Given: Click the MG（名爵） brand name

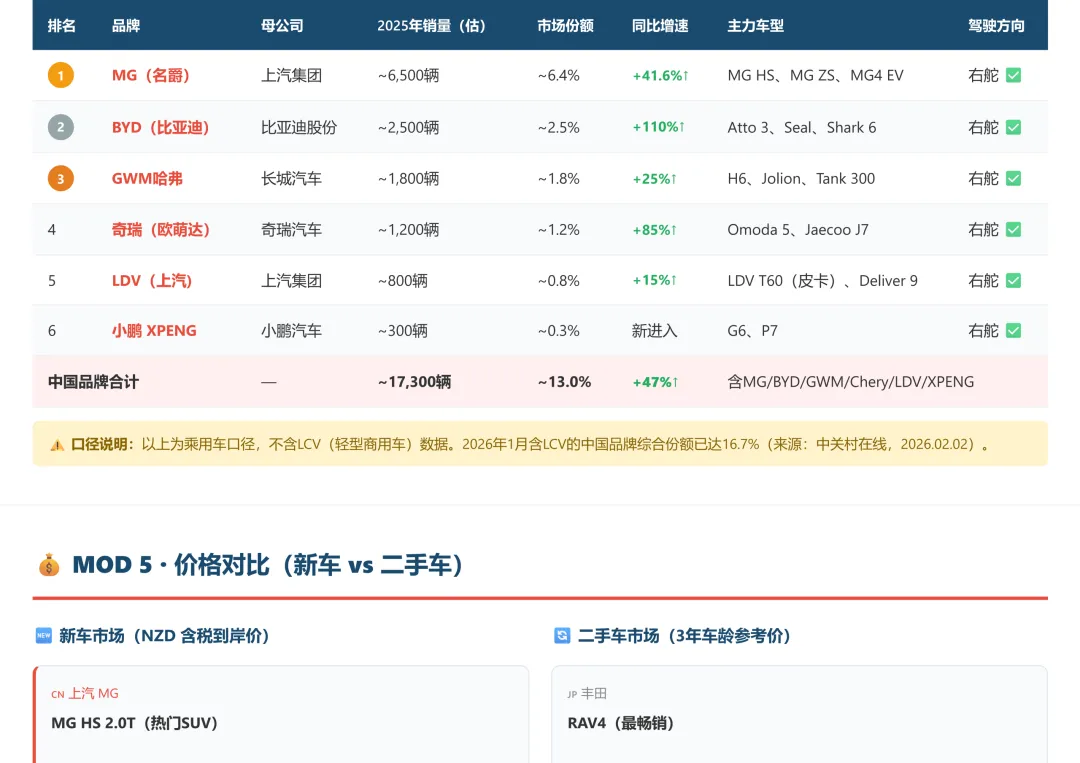Looking at the screenshot, I should coord(151,76).
